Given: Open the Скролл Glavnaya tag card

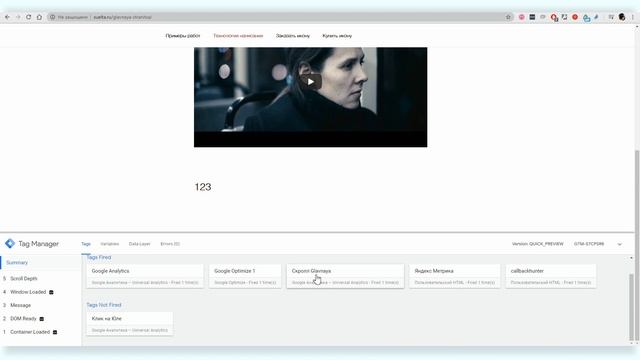Looking at the screenshot, I should pos(345,276).
